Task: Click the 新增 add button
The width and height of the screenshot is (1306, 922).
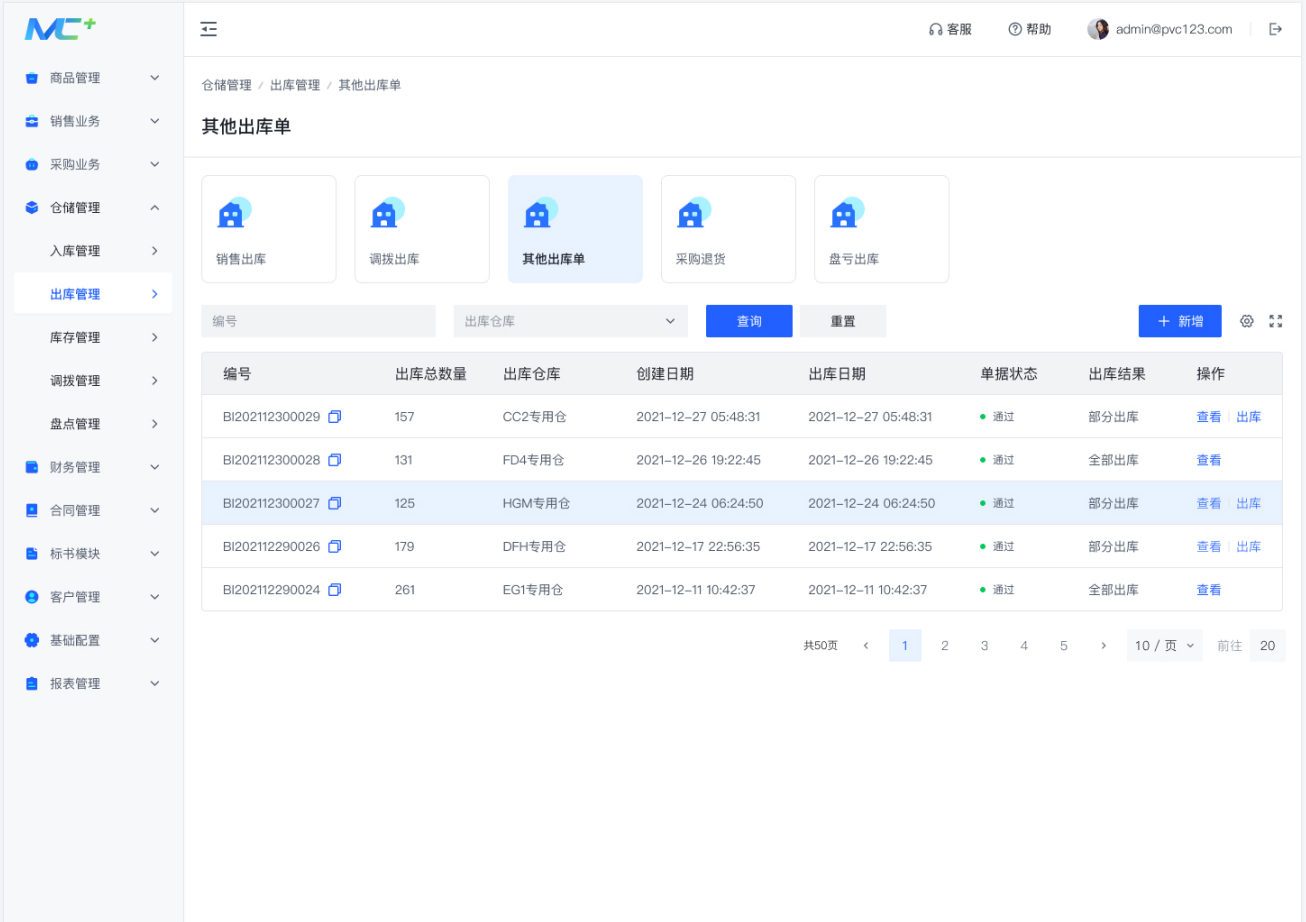Action: point(1180,321)
